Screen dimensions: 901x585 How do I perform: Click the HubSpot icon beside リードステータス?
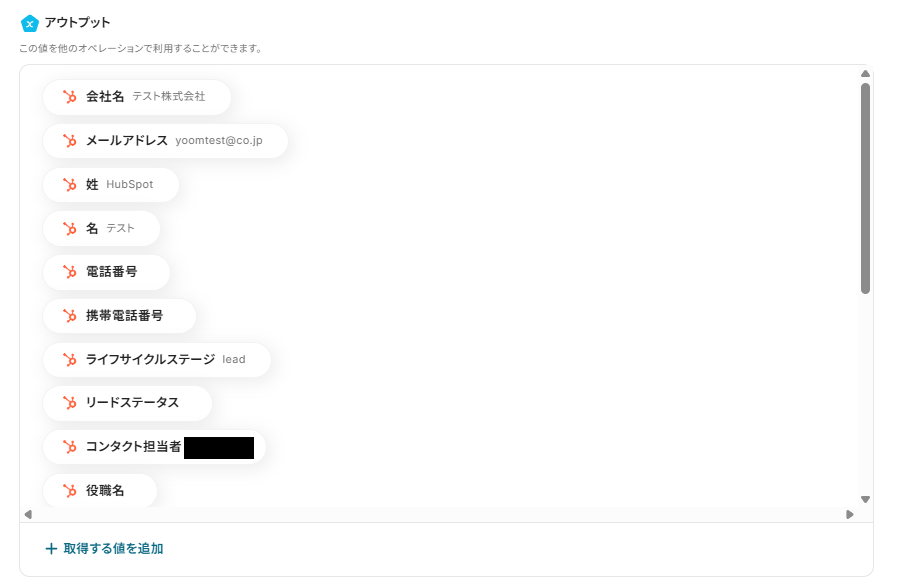tap(69, 403)
